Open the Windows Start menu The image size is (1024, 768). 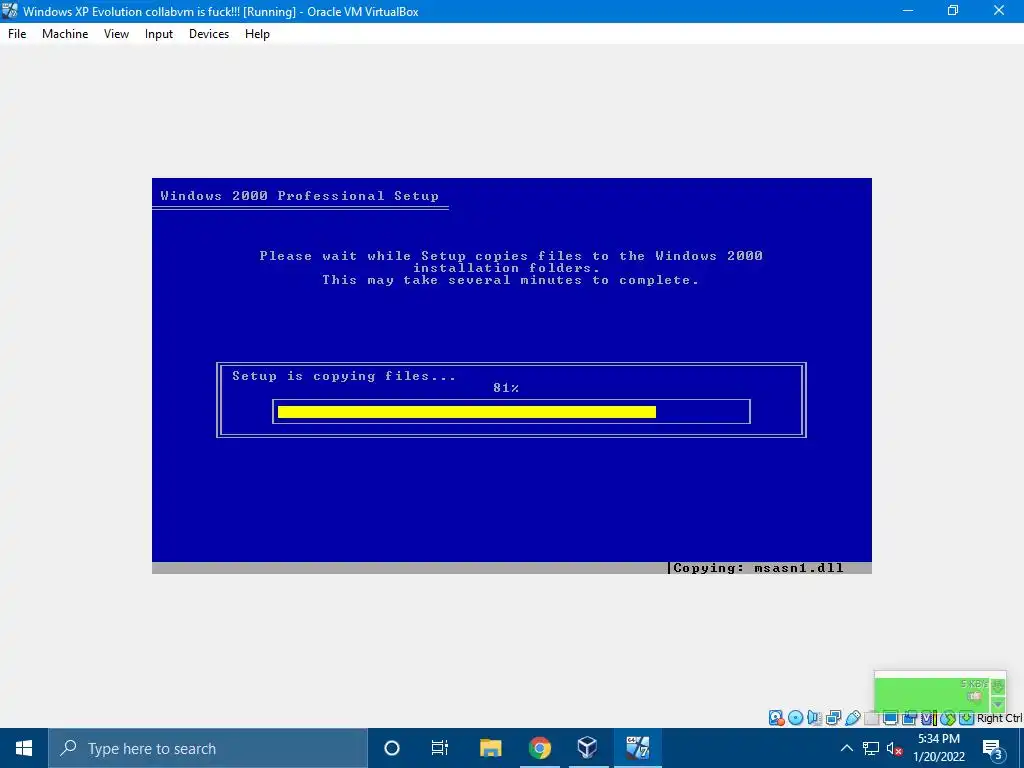(x=24, y=748)
